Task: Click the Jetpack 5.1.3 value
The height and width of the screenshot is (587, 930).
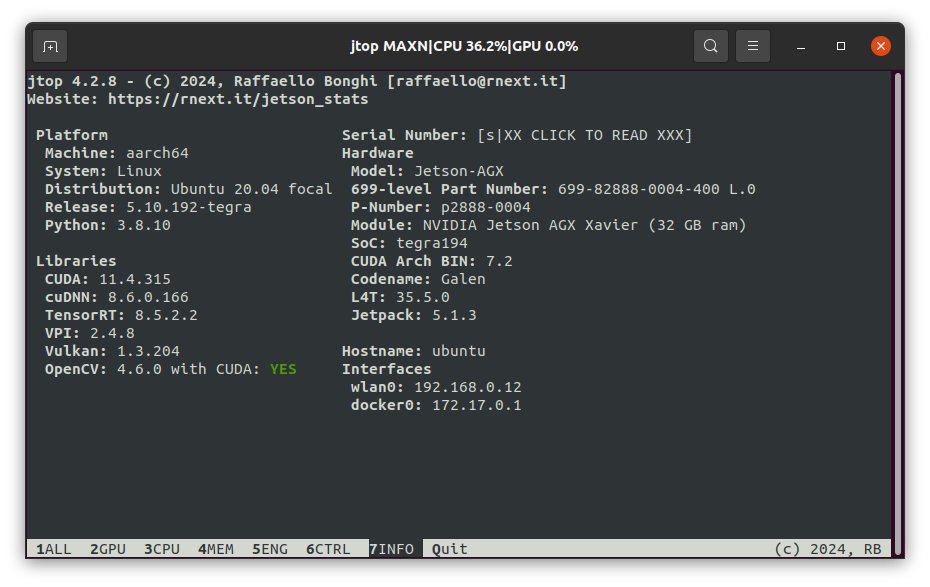Action: pyautogui.click(x=454, y=315)
